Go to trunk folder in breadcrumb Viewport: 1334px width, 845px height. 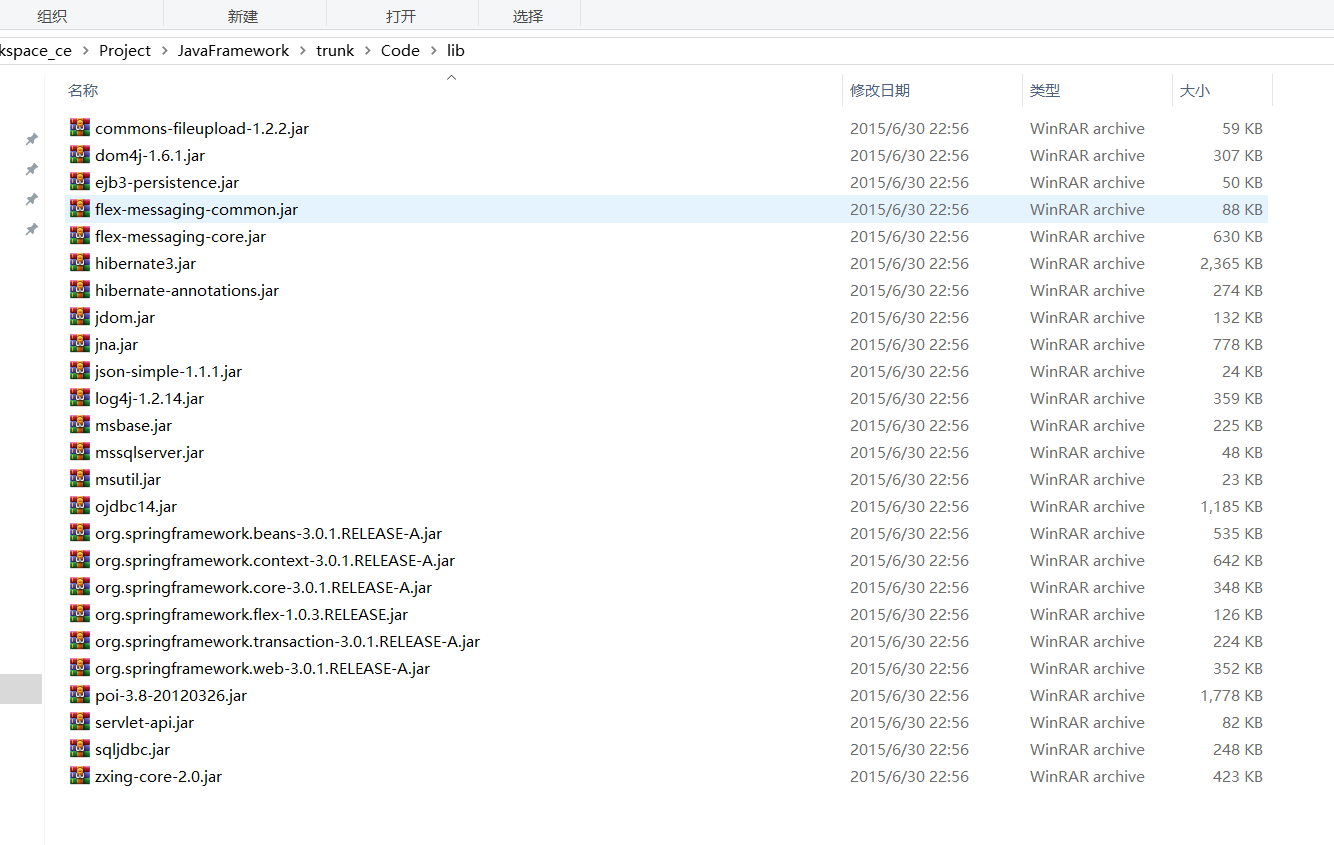(335, 51)
